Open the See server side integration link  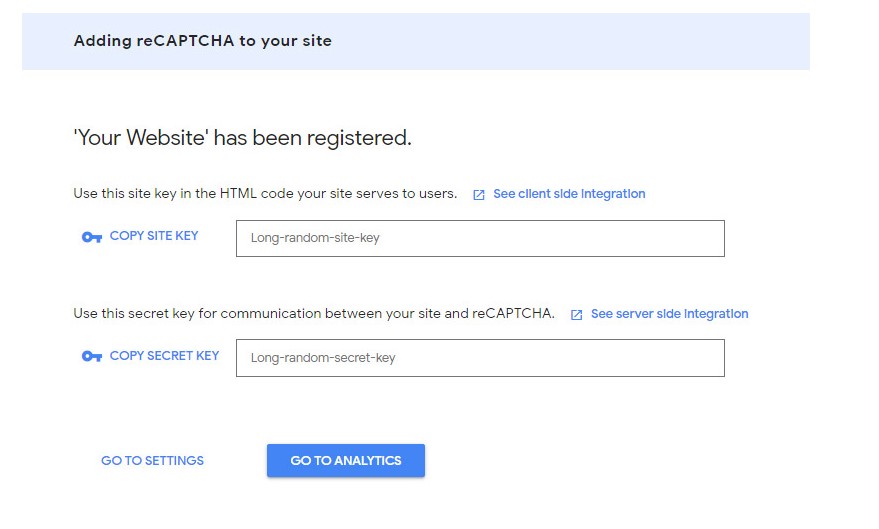click(x=669, y=314)
